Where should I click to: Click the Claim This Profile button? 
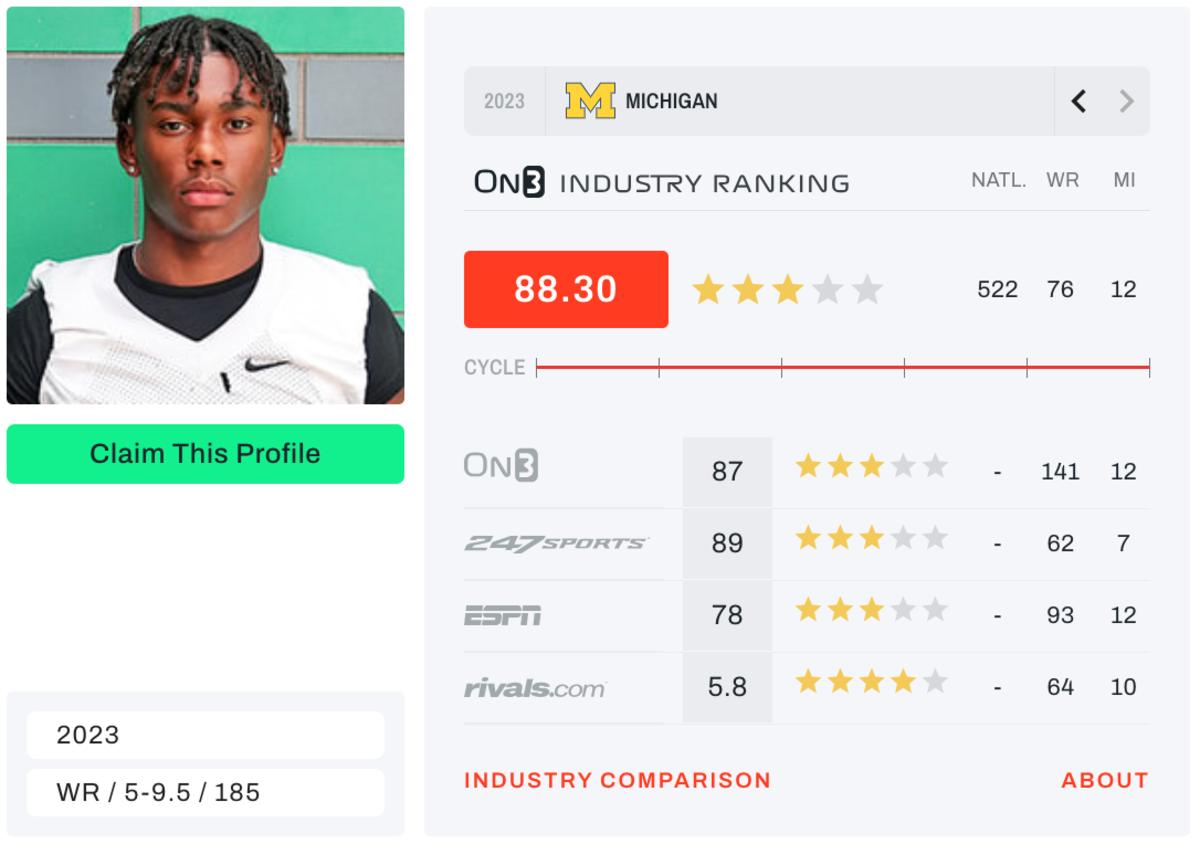pos(205,454)
